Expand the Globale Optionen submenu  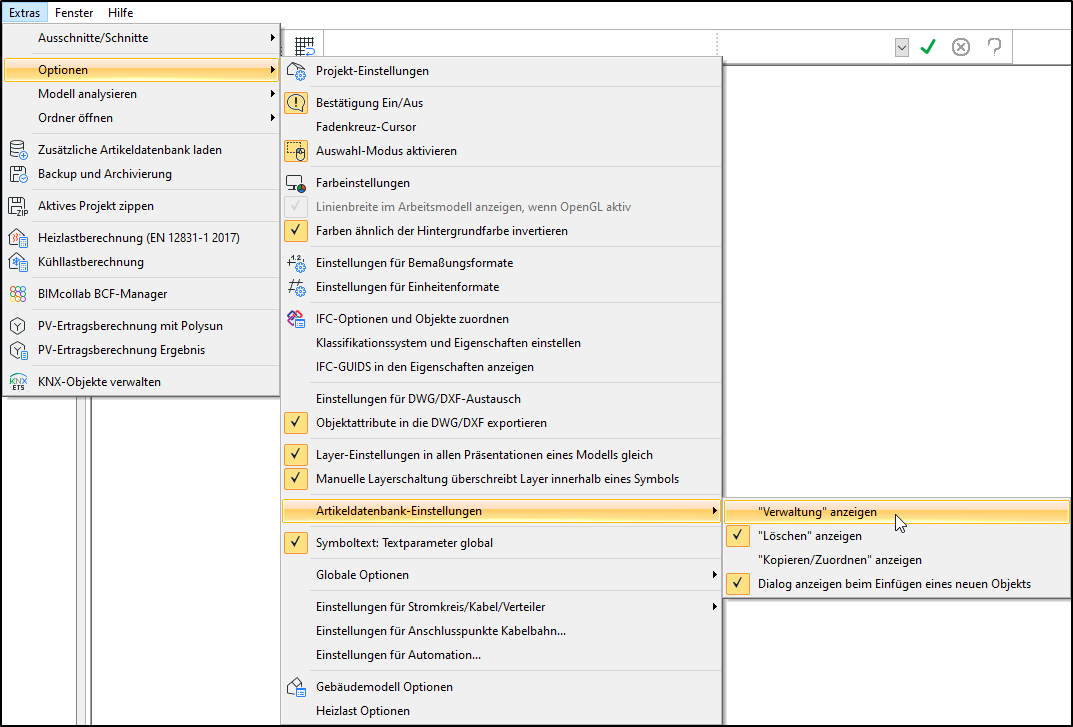(502, 575)
